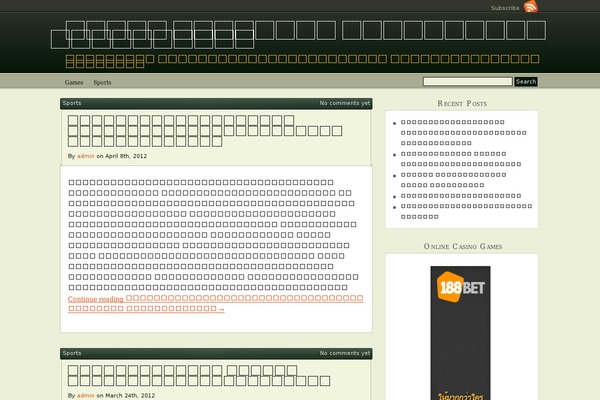
Task: Click admin author of April 8th post
Action: tap(85, 156)
